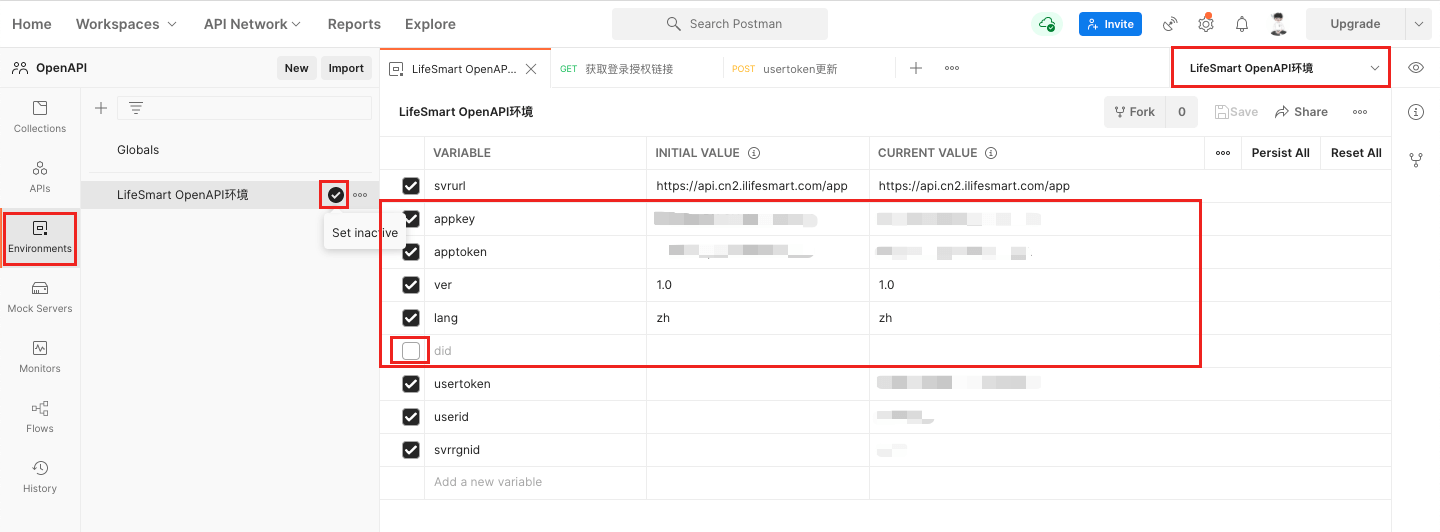Open Reports page

(354, 24)
